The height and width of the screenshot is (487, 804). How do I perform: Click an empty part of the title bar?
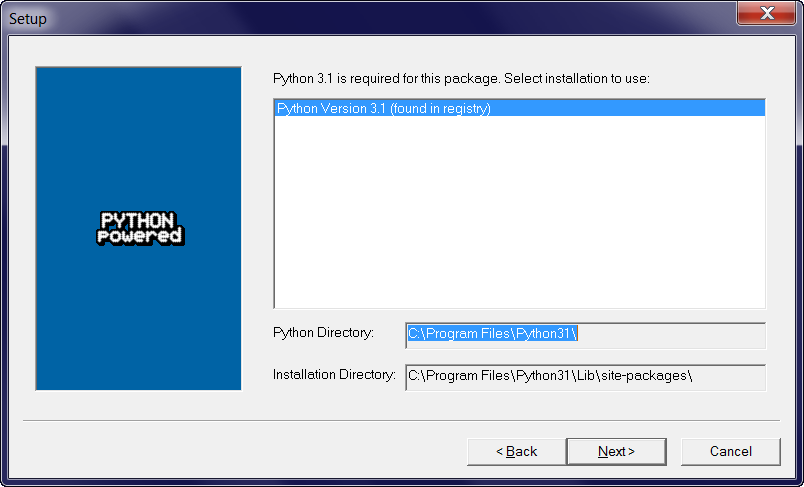(400, 17)
